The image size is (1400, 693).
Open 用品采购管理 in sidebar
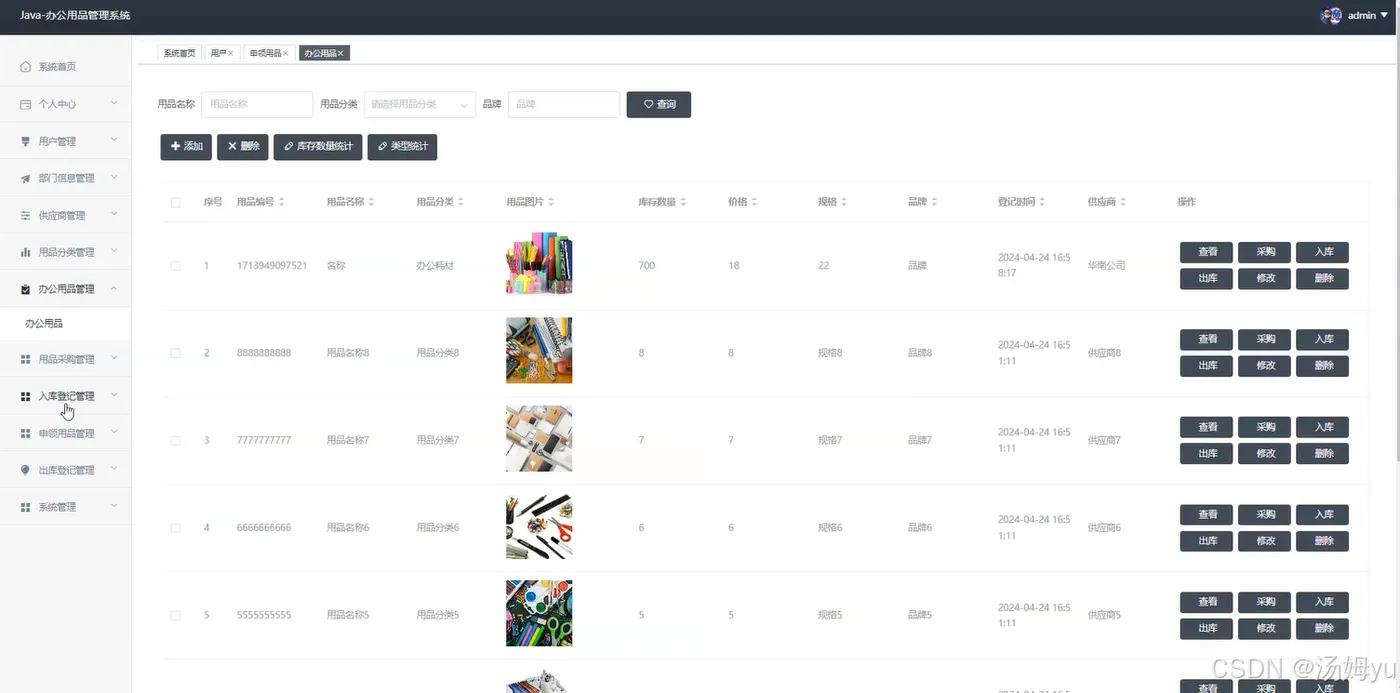click(x=65, y=359)
